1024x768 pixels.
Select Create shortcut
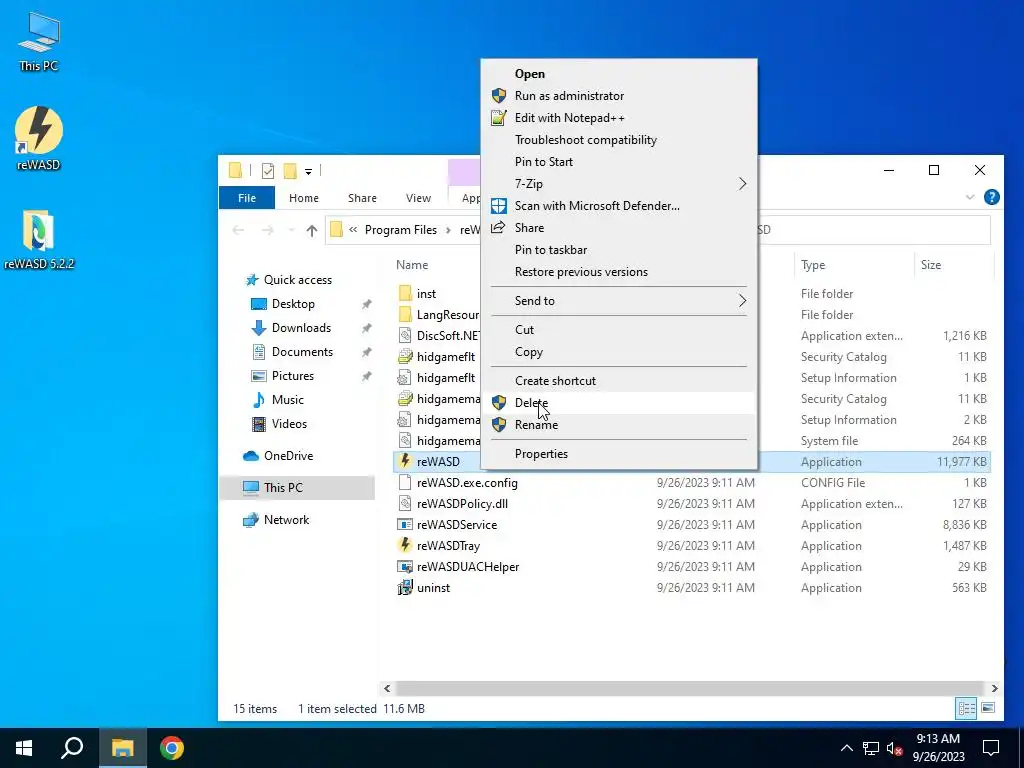555,381
